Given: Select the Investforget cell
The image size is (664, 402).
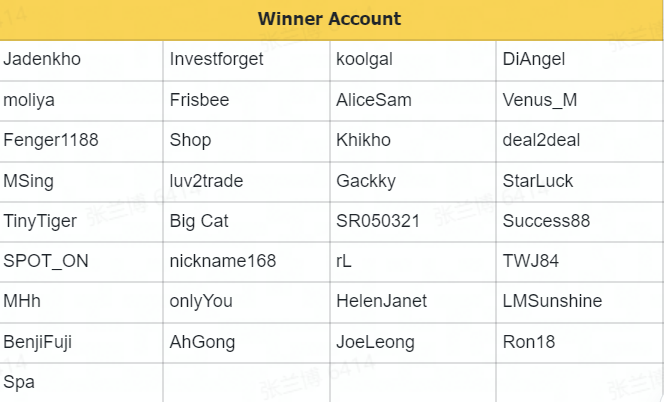Looking at the screenshot, I should pyautogui.click(x=216, y=59).
